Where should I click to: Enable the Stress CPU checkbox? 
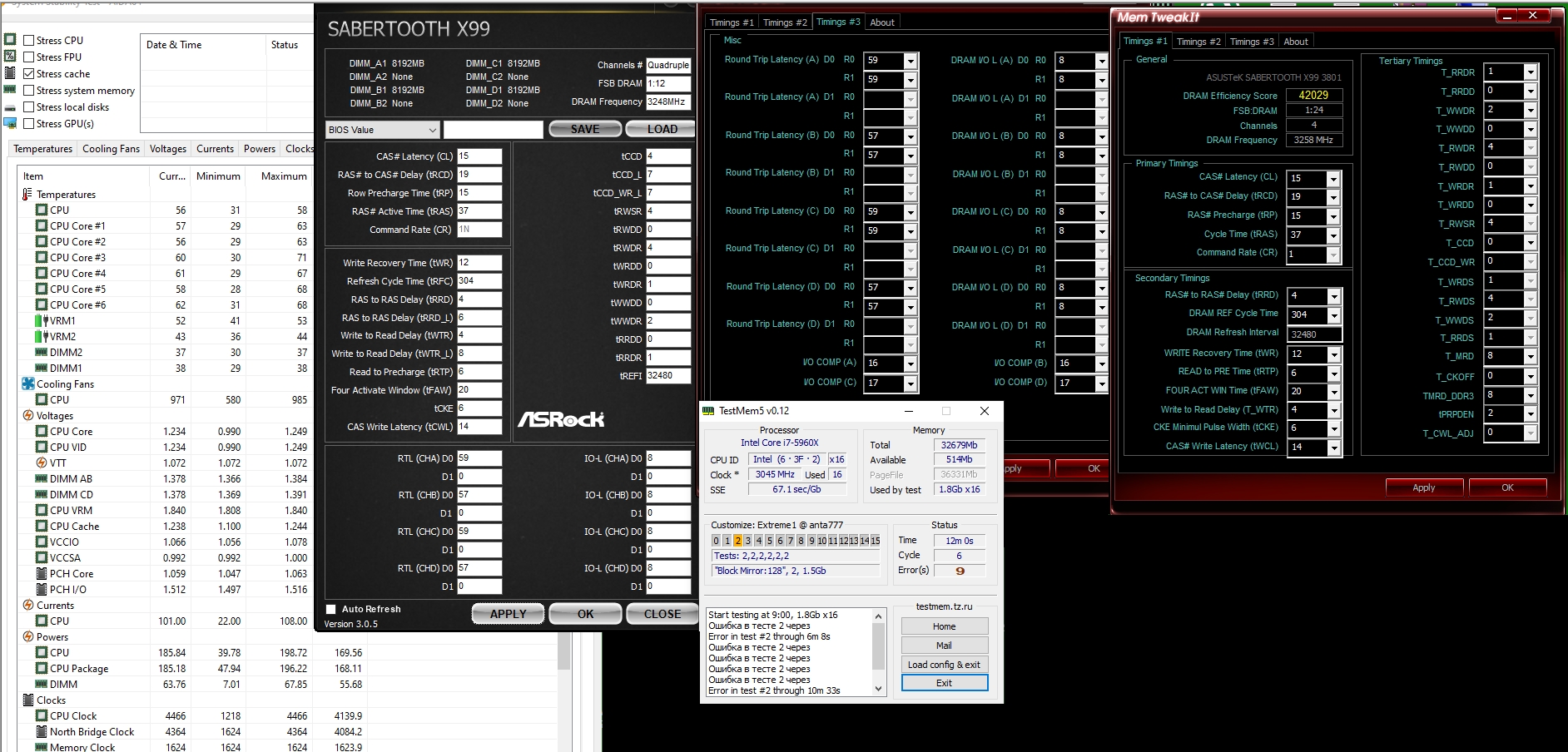[x=29, y=40]
